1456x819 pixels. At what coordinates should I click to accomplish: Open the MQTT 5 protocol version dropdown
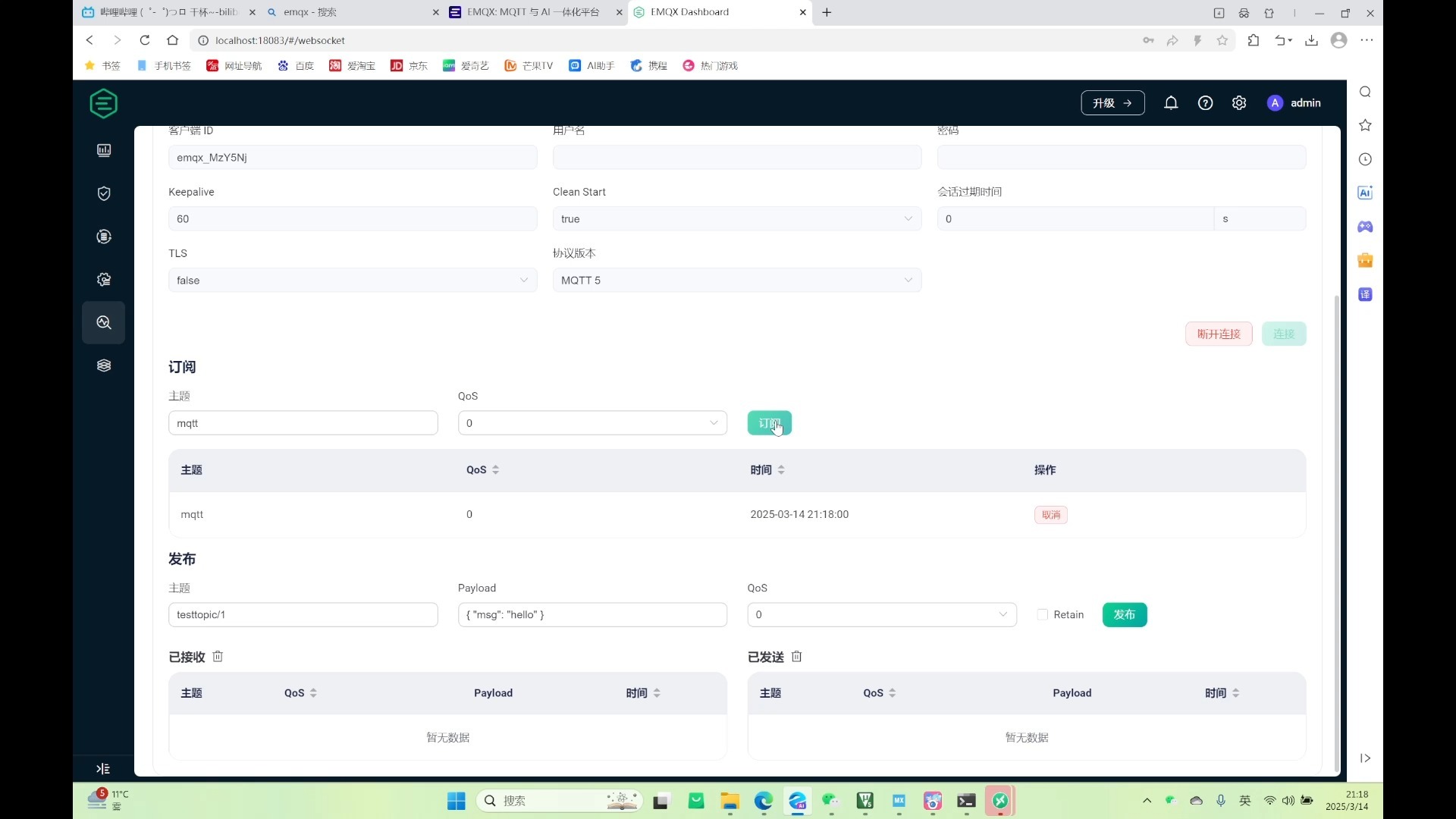pos(737,281)
